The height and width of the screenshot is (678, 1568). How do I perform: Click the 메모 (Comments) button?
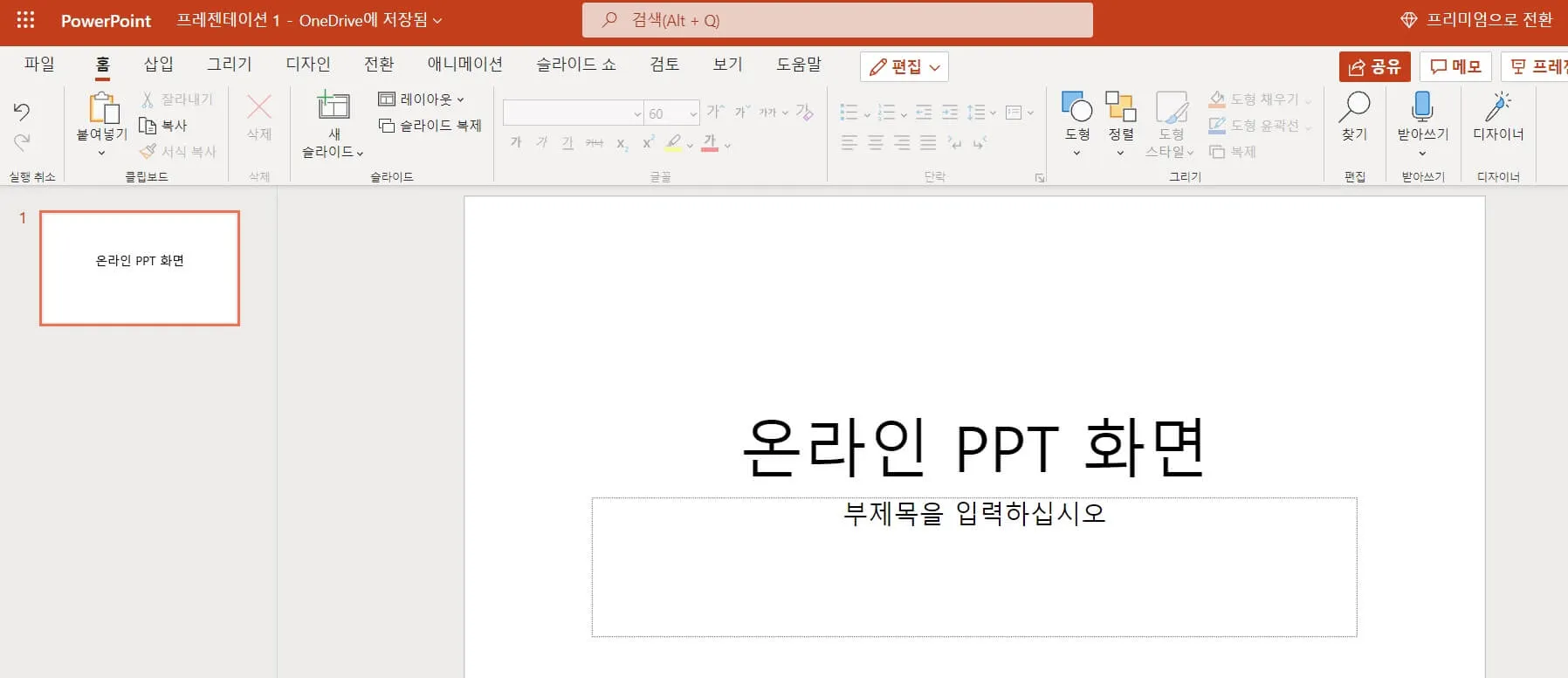click(x=1455, y=67)
